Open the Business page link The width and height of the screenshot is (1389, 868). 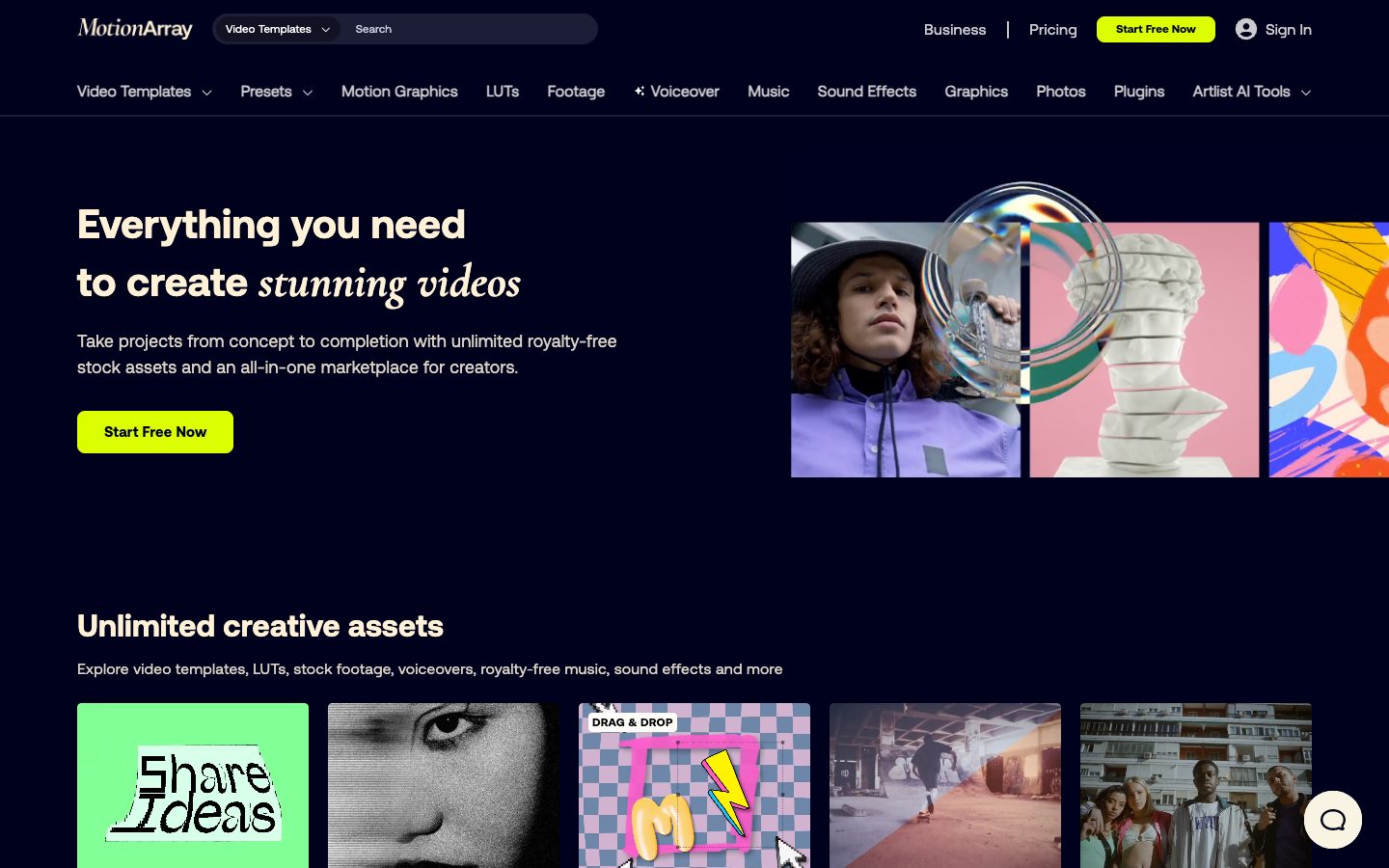coord(955,30)
